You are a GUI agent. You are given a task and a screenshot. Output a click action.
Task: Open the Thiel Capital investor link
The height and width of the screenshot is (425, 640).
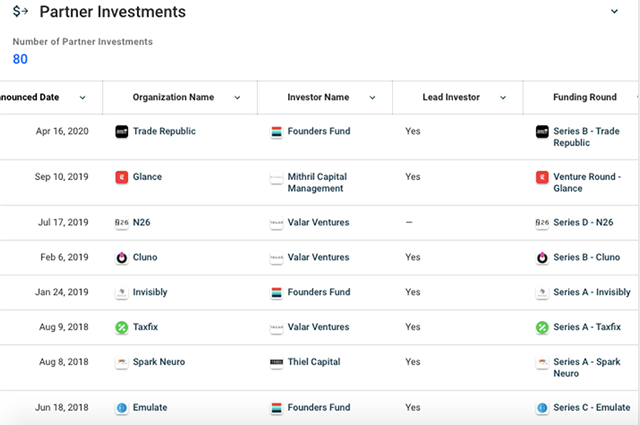[x=314, y=362]
